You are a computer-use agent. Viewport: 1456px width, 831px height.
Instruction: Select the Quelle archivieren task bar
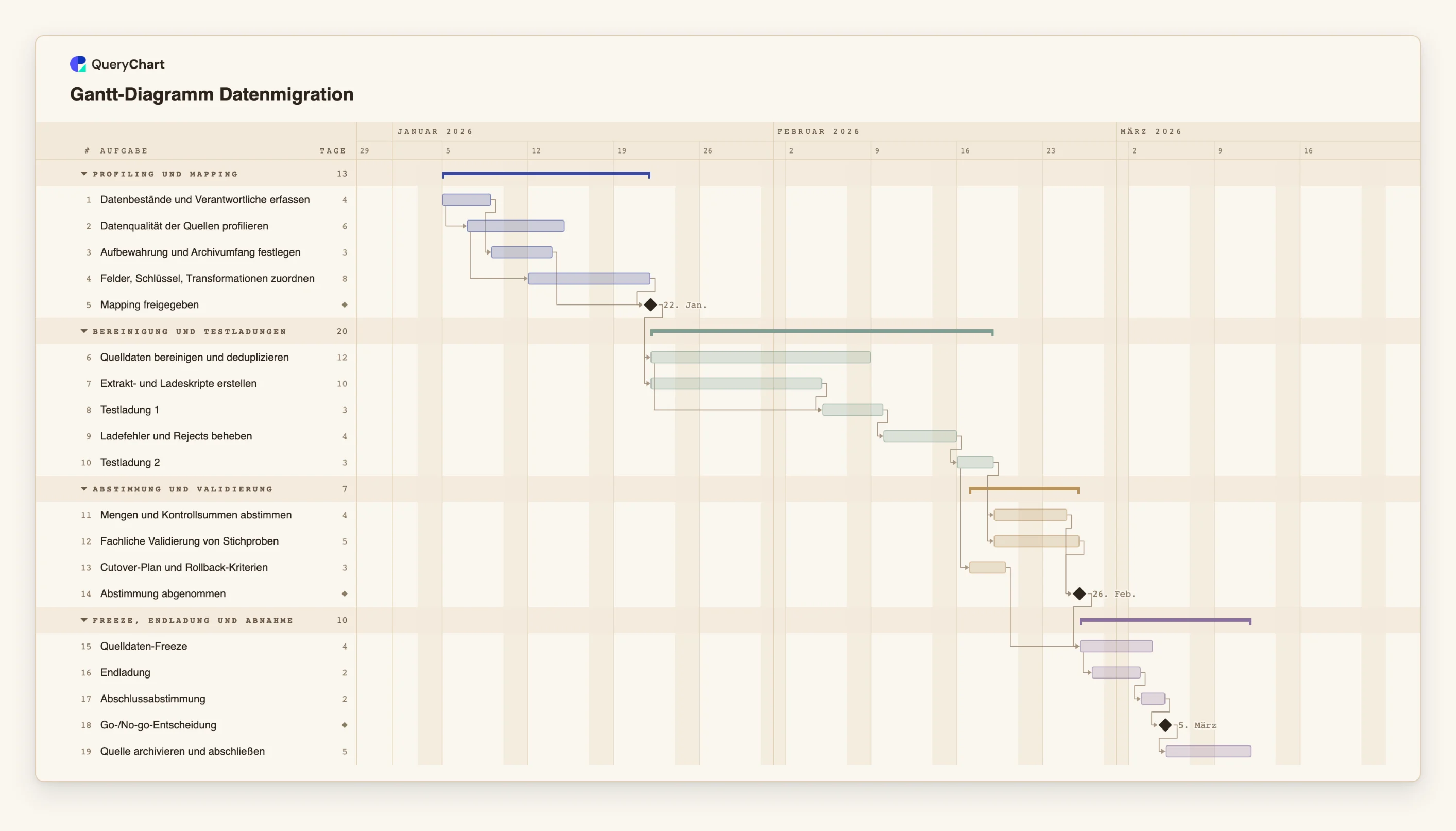(x=1208, y=751)
